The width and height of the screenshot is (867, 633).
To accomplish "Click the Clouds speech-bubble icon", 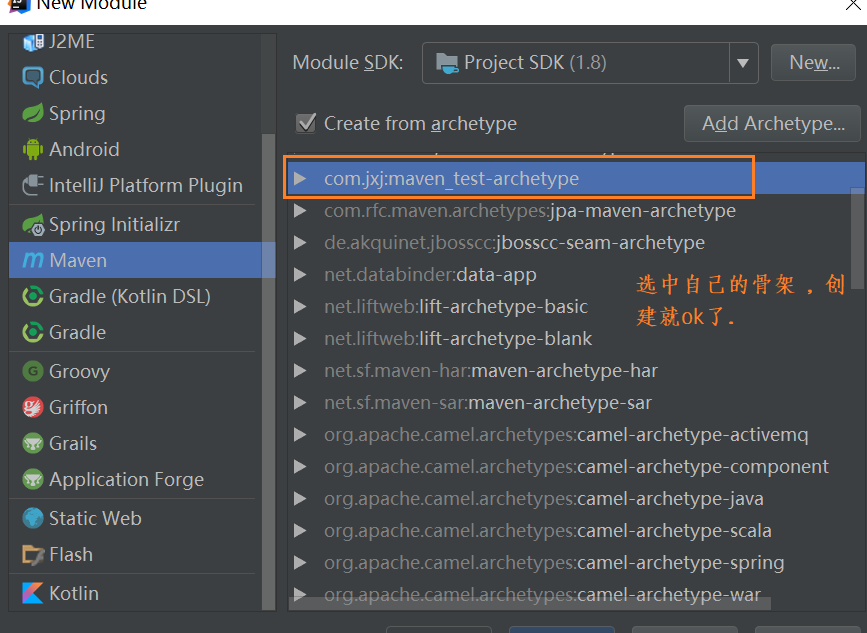I will (x=33, y=77).
